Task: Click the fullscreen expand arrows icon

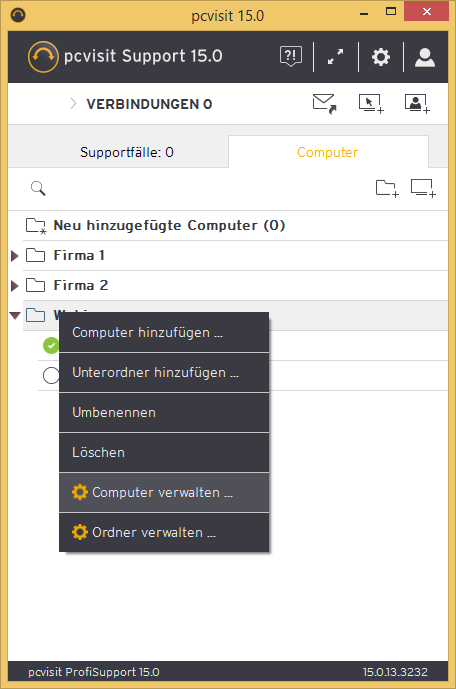Action: 336,57
